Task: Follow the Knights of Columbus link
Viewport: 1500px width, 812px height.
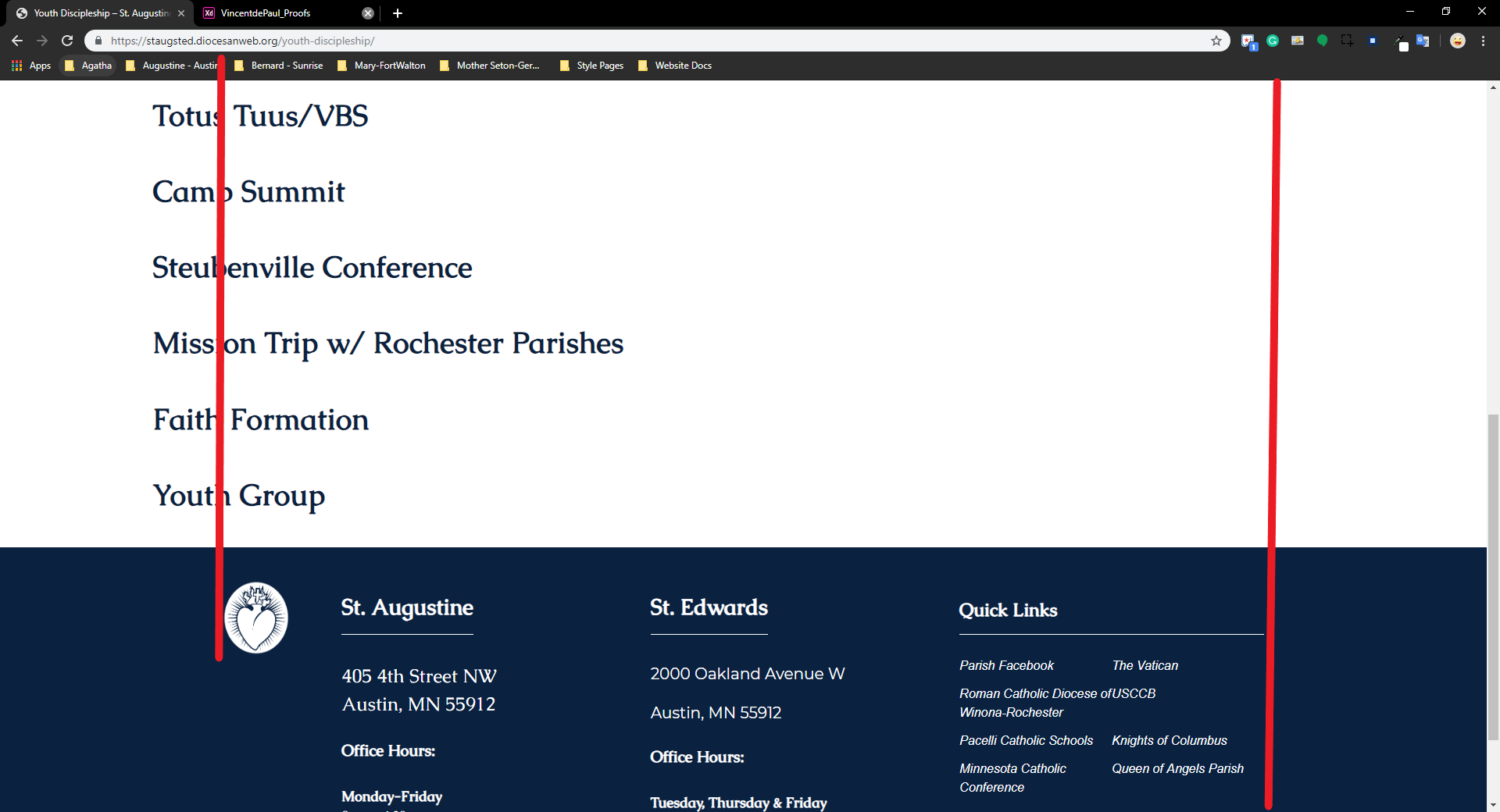Action: click(1169, 740)
